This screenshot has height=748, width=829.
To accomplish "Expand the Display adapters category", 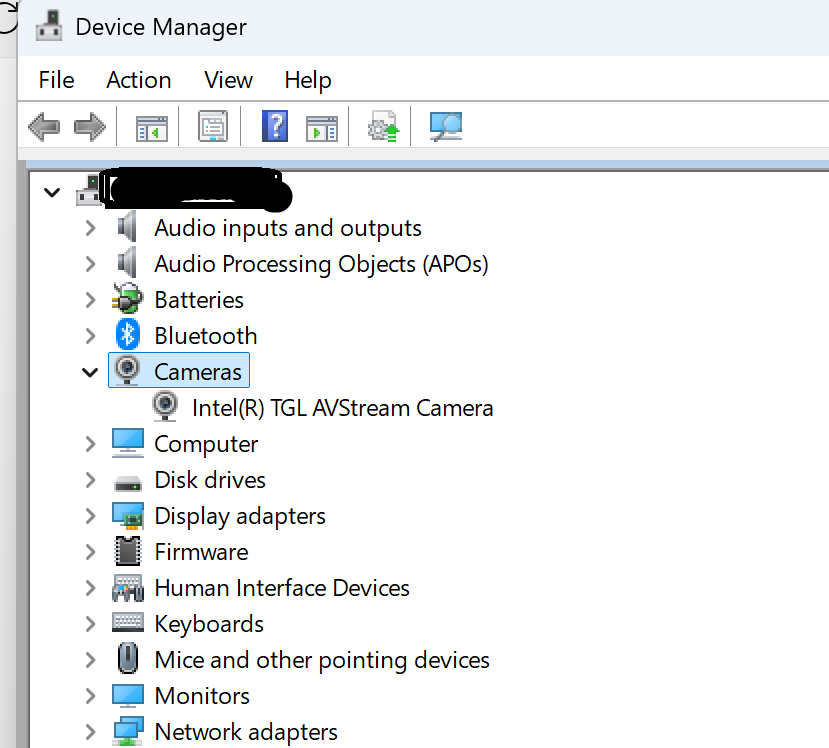I will [x=90, y=516].
